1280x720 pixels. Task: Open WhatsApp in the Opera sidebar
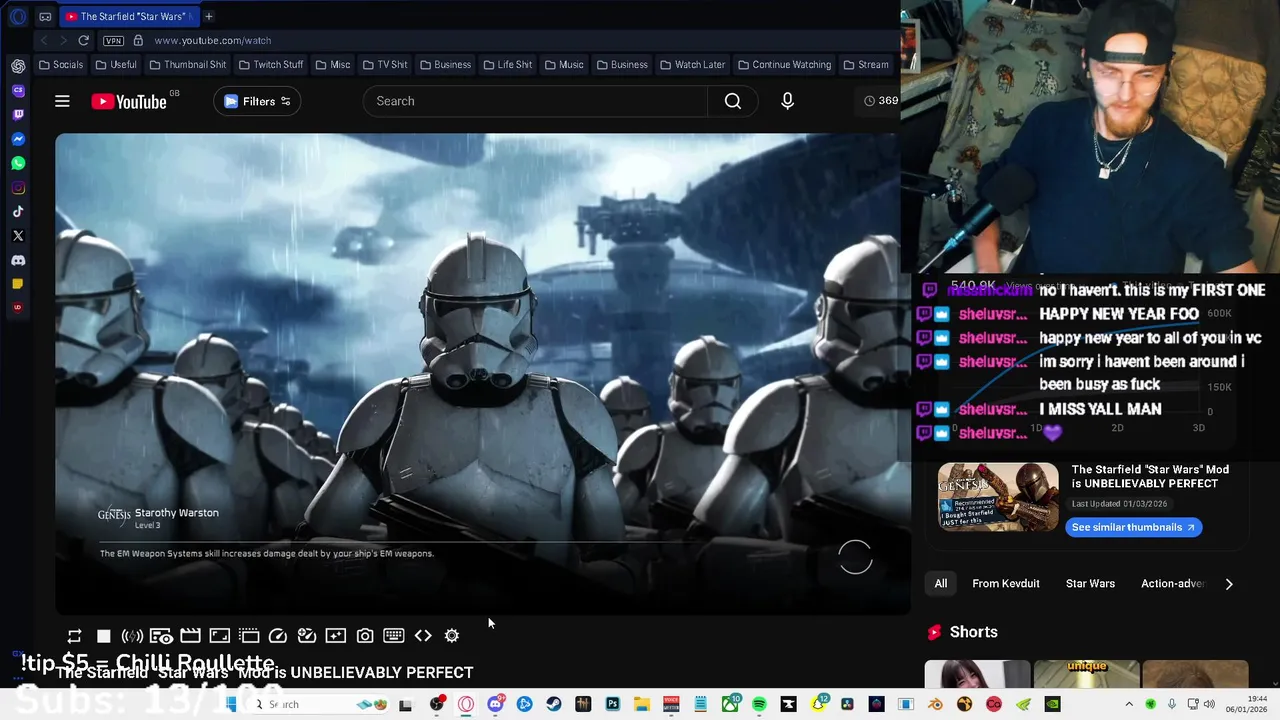point(18,163)
